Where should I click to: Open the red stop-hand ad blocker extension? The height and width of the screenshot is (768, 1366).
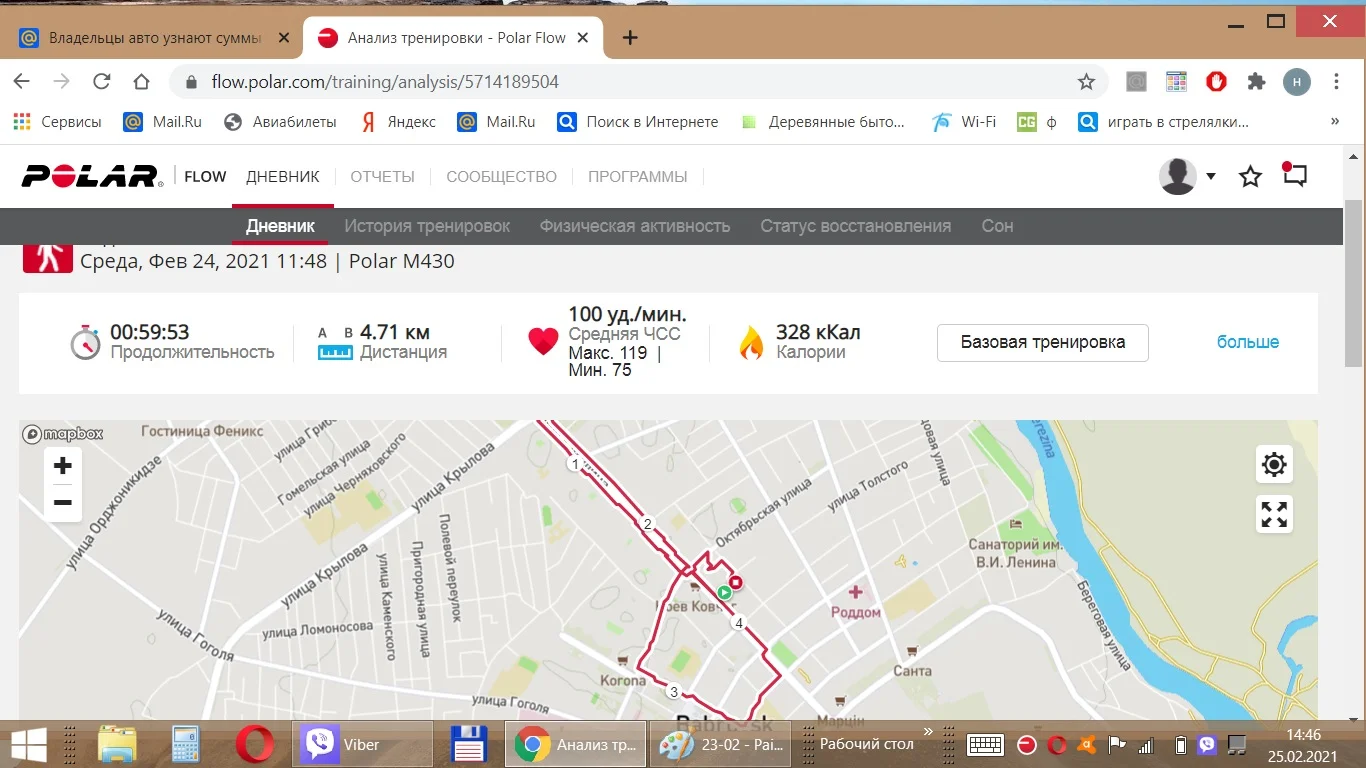[1216, 82]
